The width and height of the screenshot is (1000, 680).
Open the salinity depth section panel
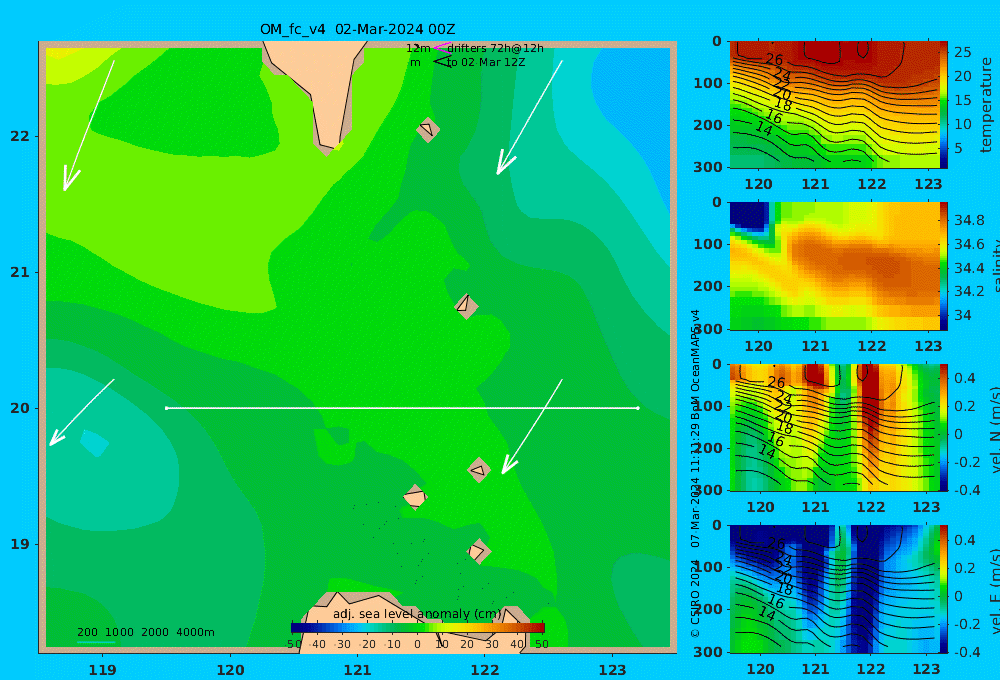coord(834,266)
